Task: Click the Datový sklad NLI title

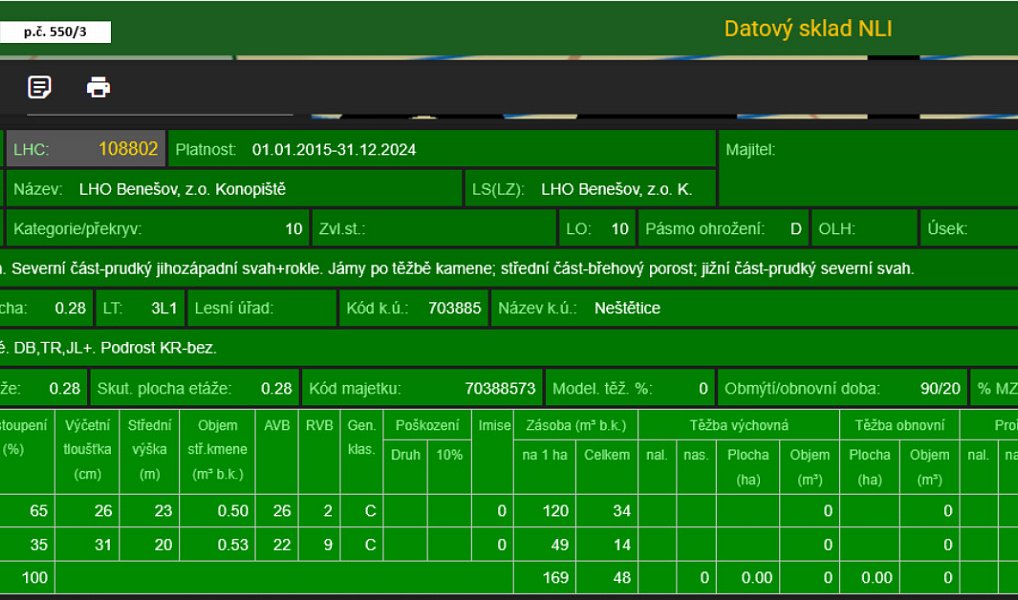Action: 808,29
